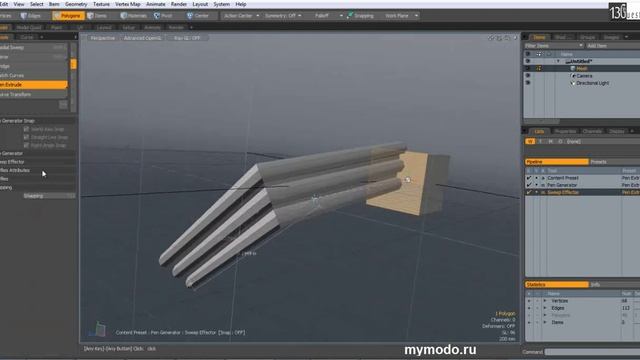Open the Advanced OpenGL shading dropdown
Image resolution: width=640 pixels, height=360 pixels.
(x=142, y=38)
